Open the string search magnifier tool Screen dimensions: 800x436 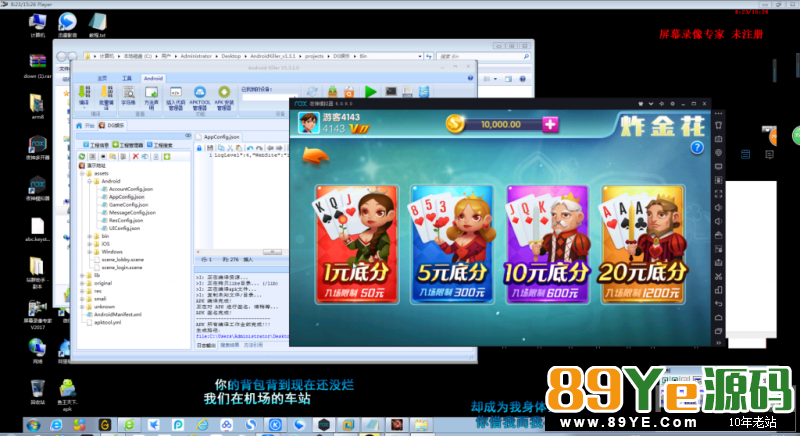tap(129, 92)
